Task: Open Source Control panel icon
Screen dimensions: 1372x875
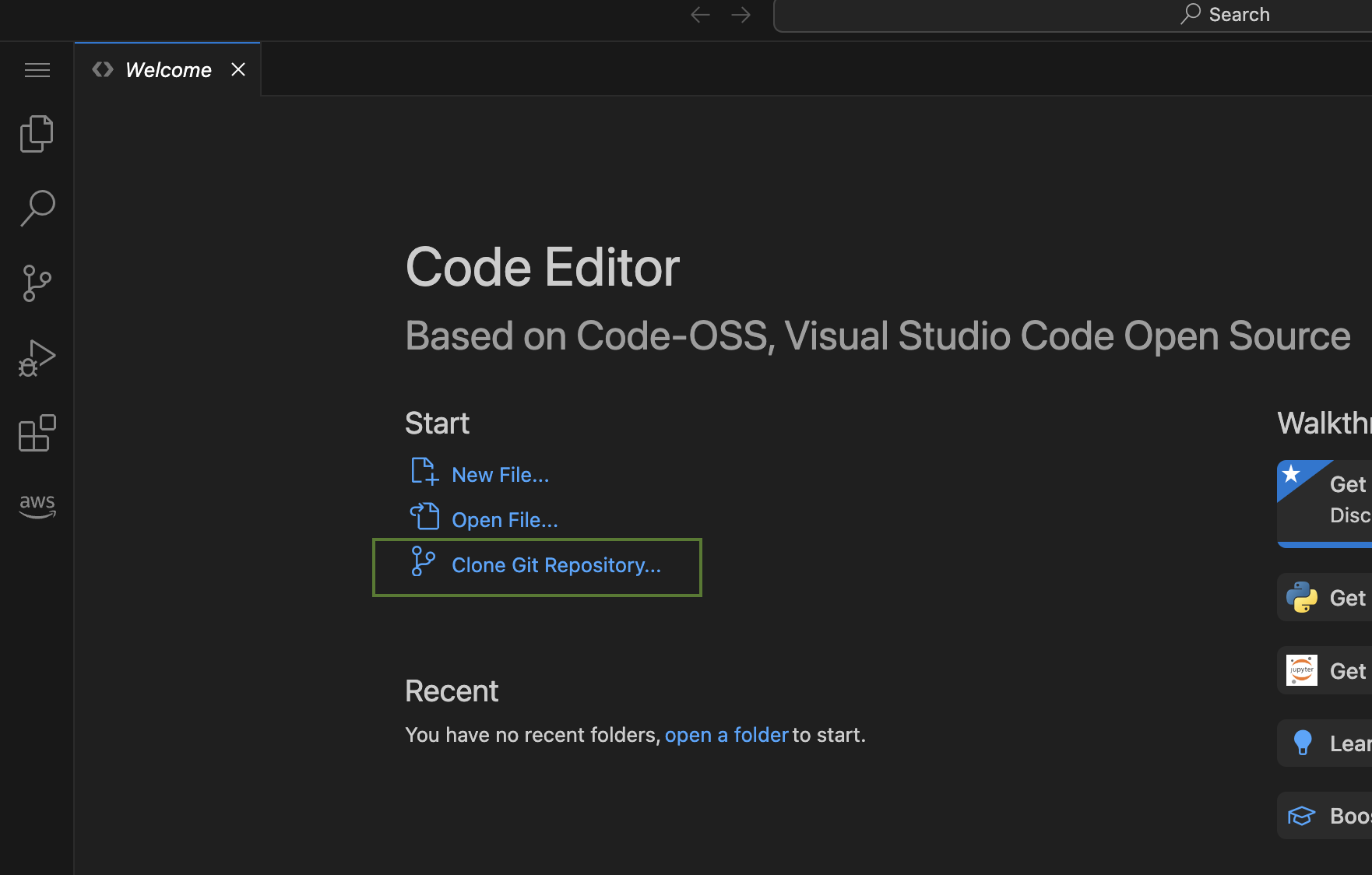Action: point(37,283)
